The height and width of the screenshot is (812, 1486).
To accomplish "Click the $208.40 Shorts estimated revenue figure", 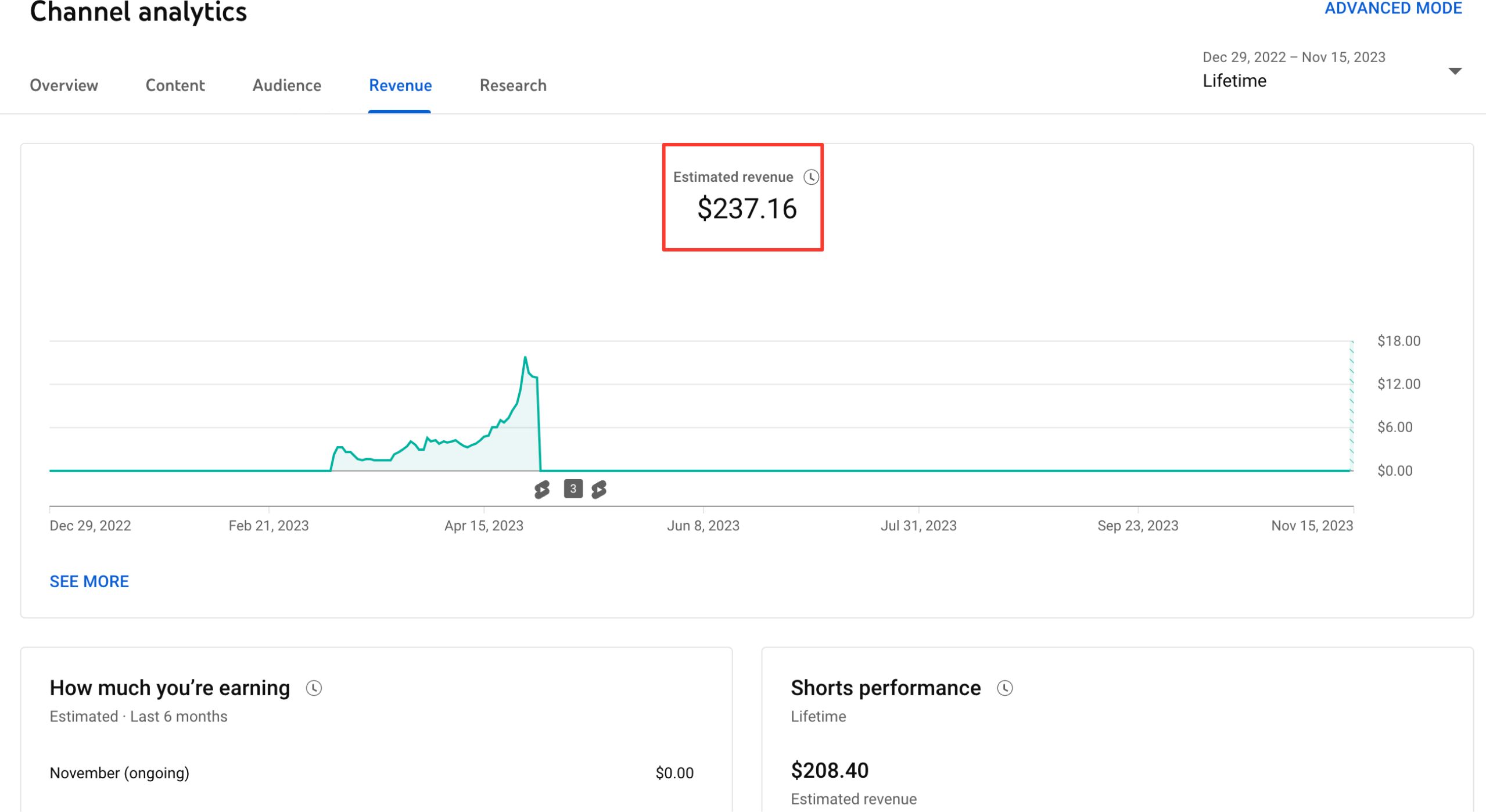I will 829,771.
